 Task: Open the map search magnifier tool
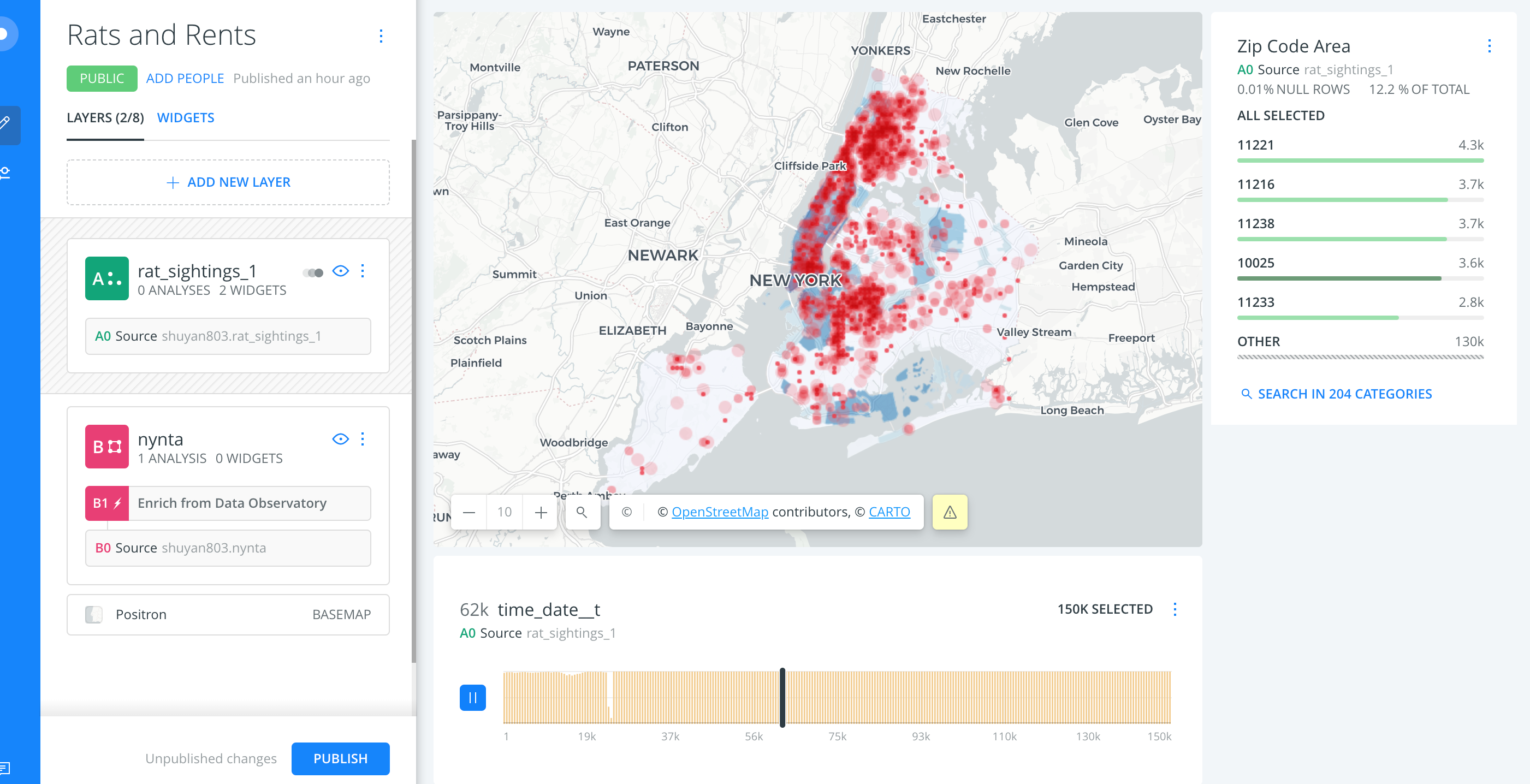(x=582, y=512)
